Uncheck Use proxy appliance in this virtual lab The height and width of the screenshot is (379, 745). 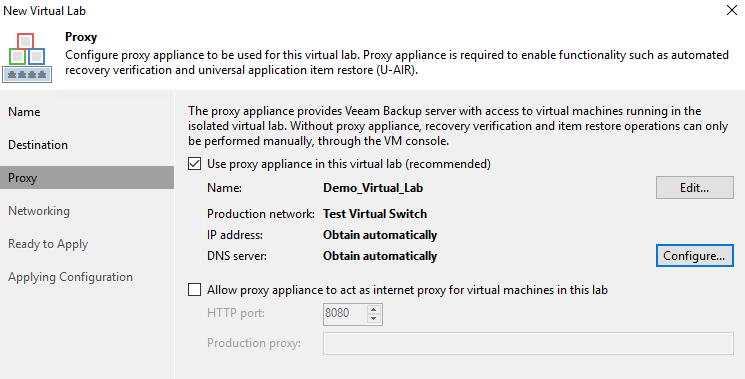(x=194, y=164)
